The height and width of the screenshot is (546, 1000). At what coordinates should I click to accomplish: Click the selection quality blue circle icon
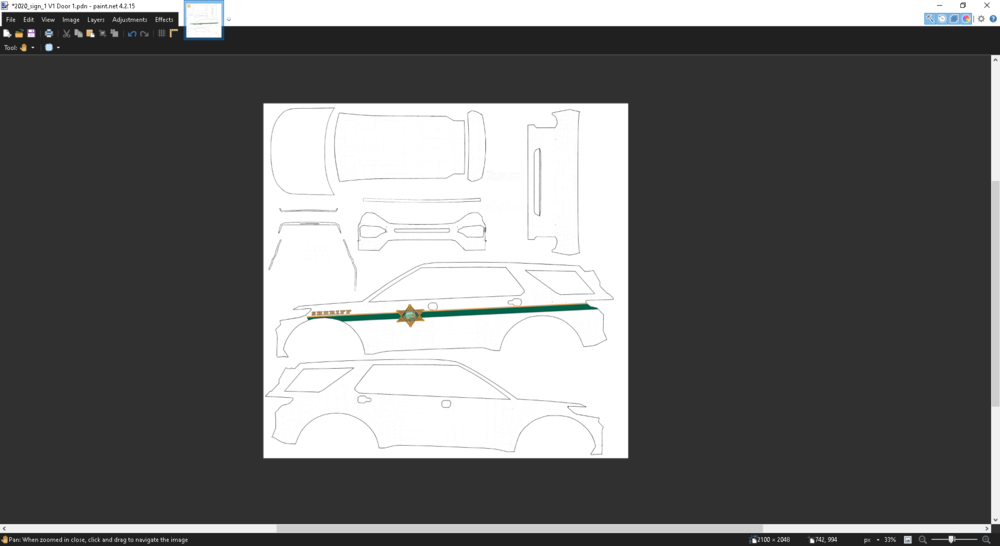tap(48, 47)
